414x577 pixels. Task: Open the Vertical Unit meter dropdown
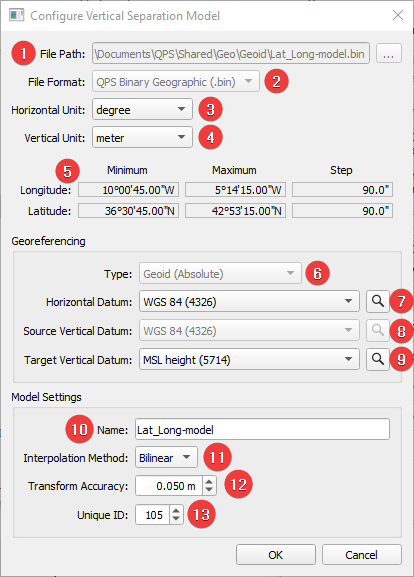click(x=142, y=137)
